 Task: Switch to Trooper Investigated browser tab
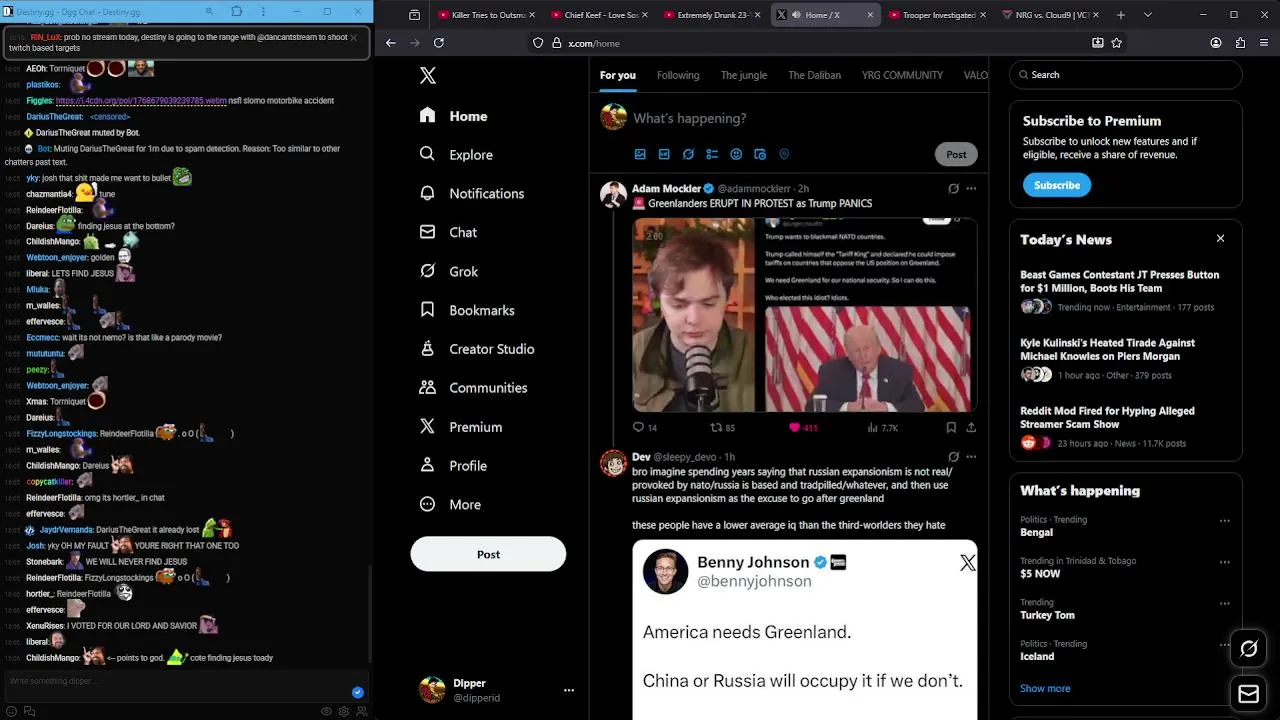938,15
